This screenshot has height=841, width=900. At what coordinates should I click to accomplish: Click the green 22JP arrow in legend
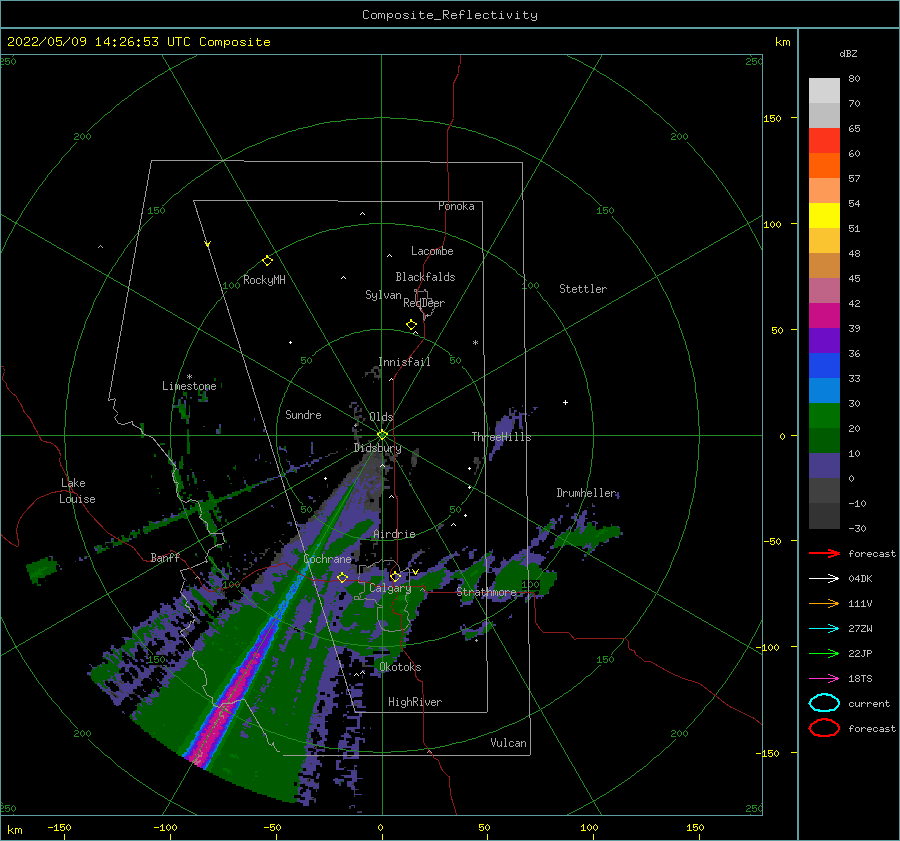pos(824,653)
